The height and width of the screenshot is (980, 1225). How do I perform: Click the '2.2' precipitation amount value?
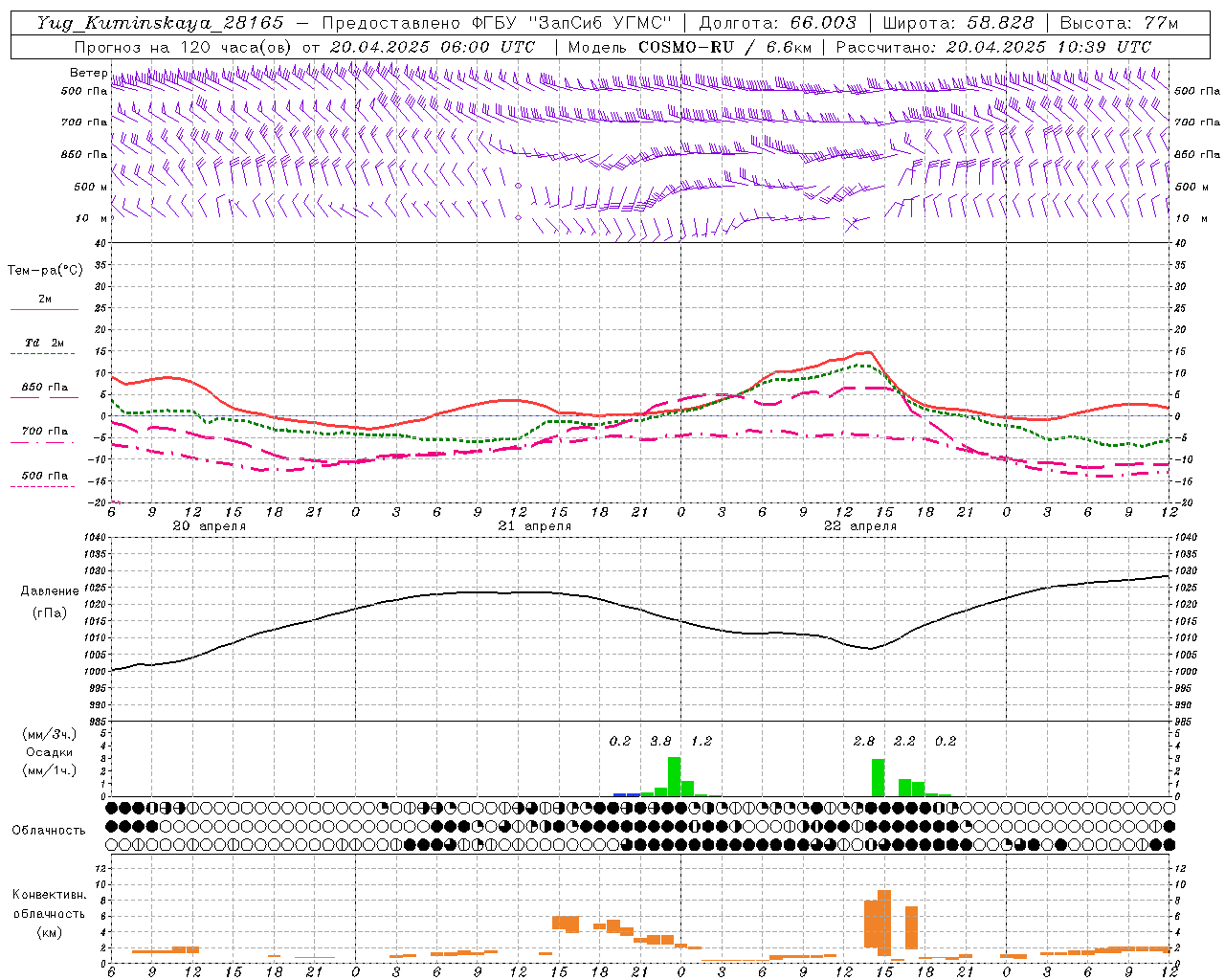tap(904, 741)
